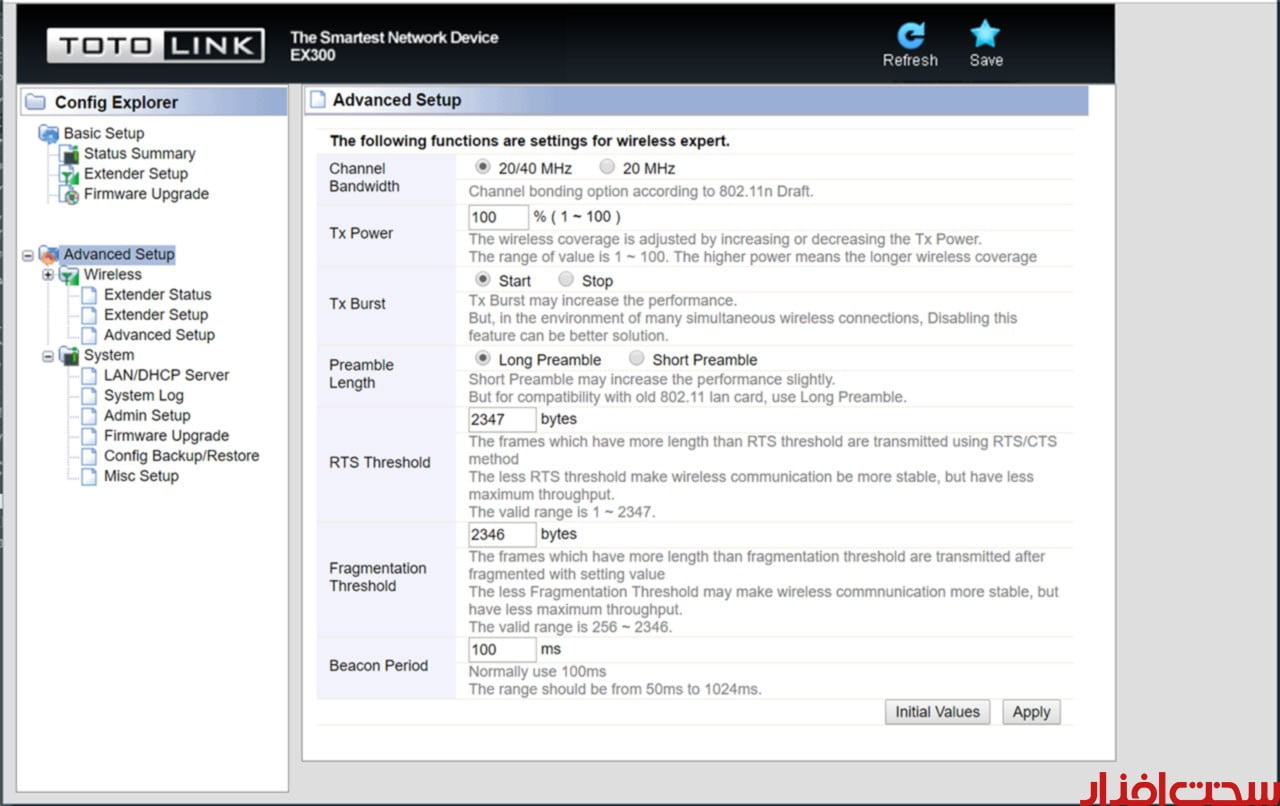
Task: Choose Stop for Tx Burst
Action: pos(566,280)
